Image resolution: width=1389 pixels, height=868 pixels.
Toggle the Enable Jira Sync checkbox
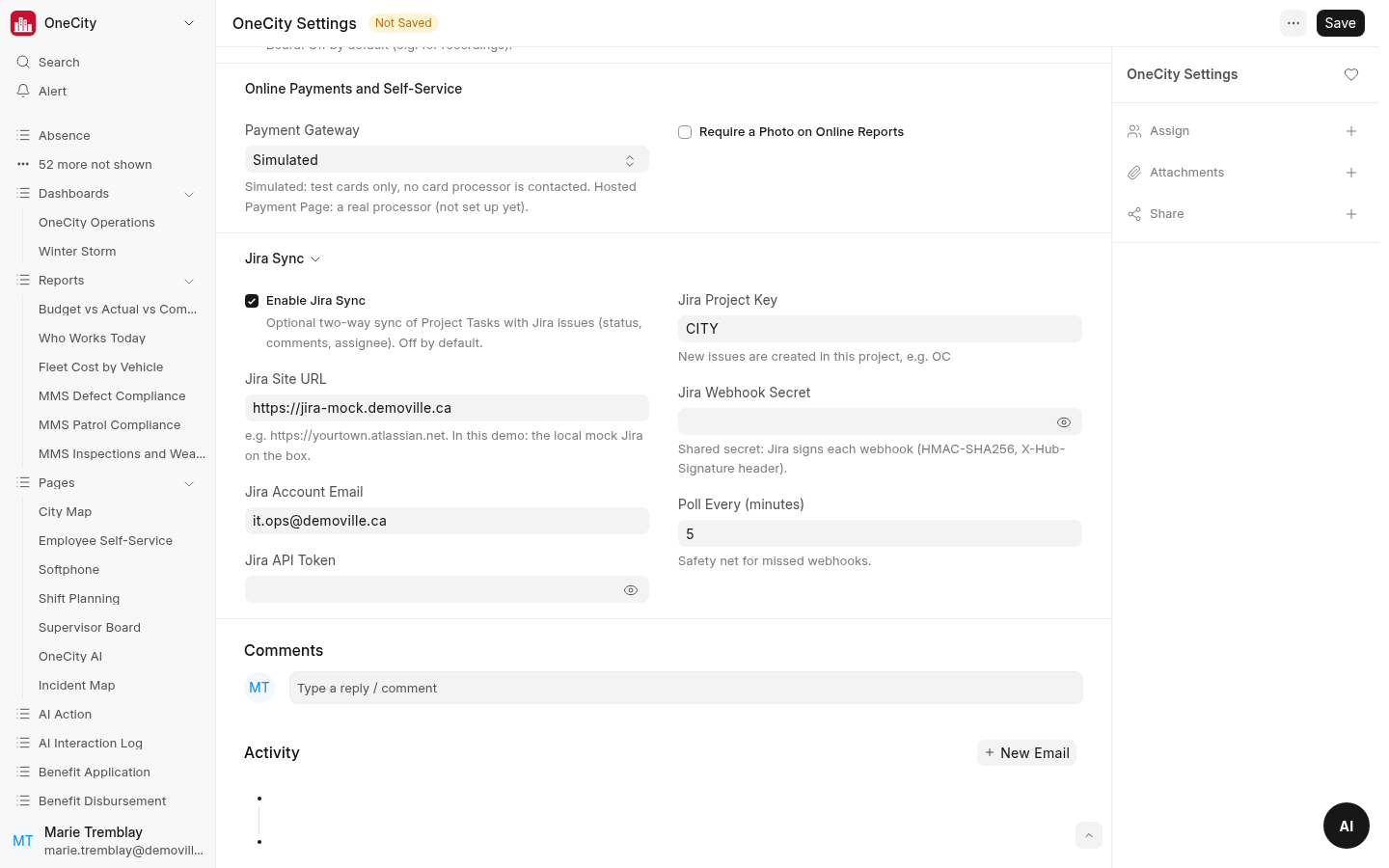click(252, 301)
